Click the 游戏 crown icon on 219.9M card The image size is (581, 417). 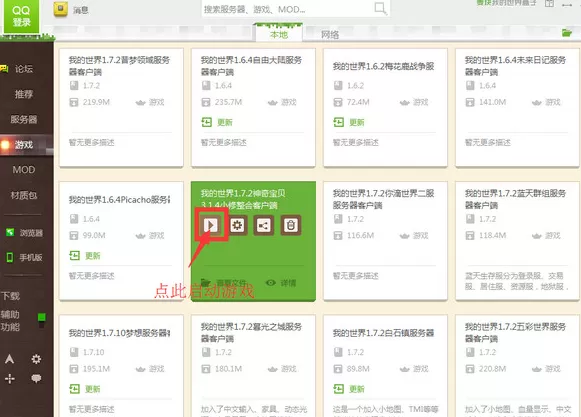[140, 102]
